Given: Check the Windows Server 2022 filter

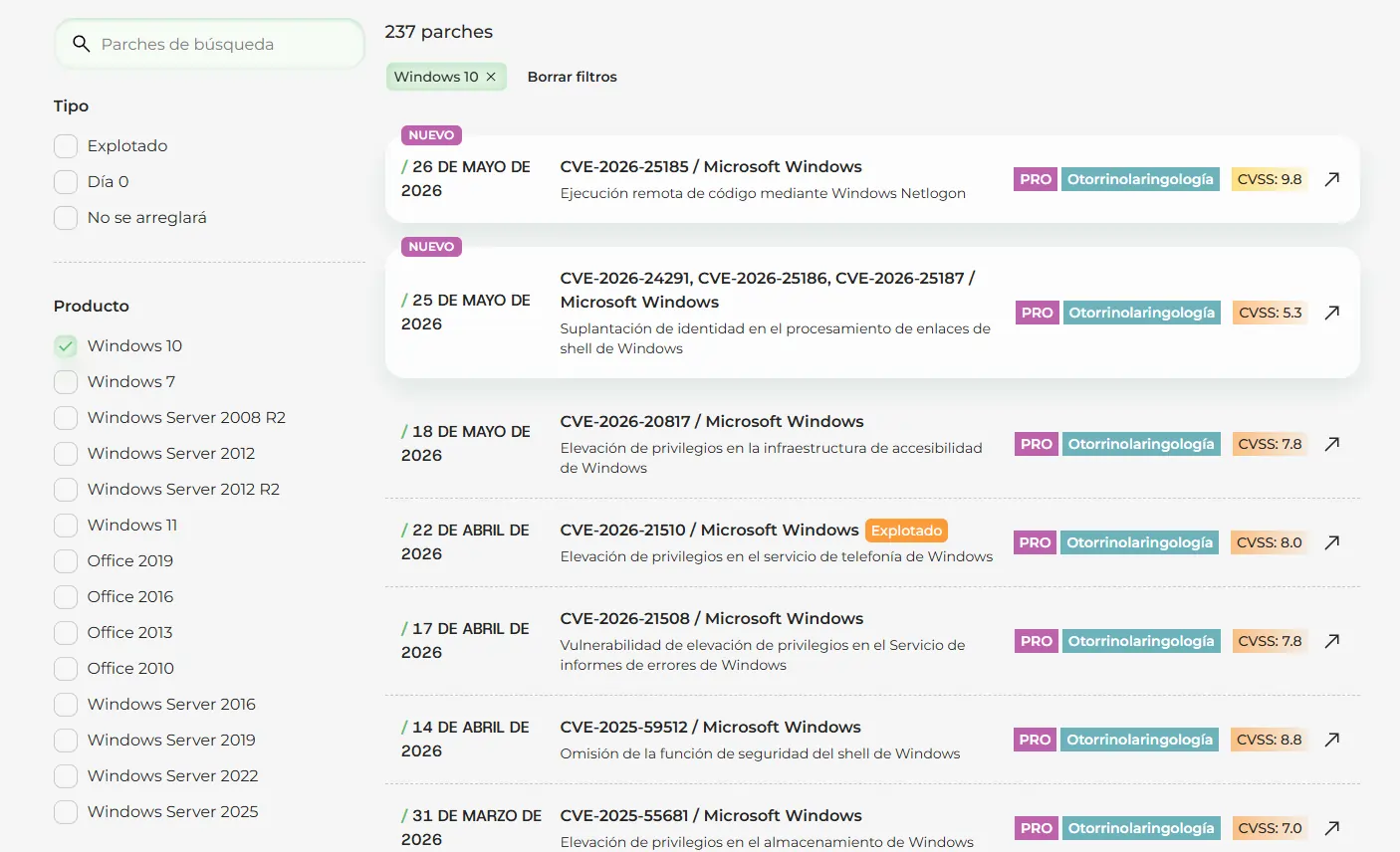Looking at the screenshot, I should tap(66, 776).
